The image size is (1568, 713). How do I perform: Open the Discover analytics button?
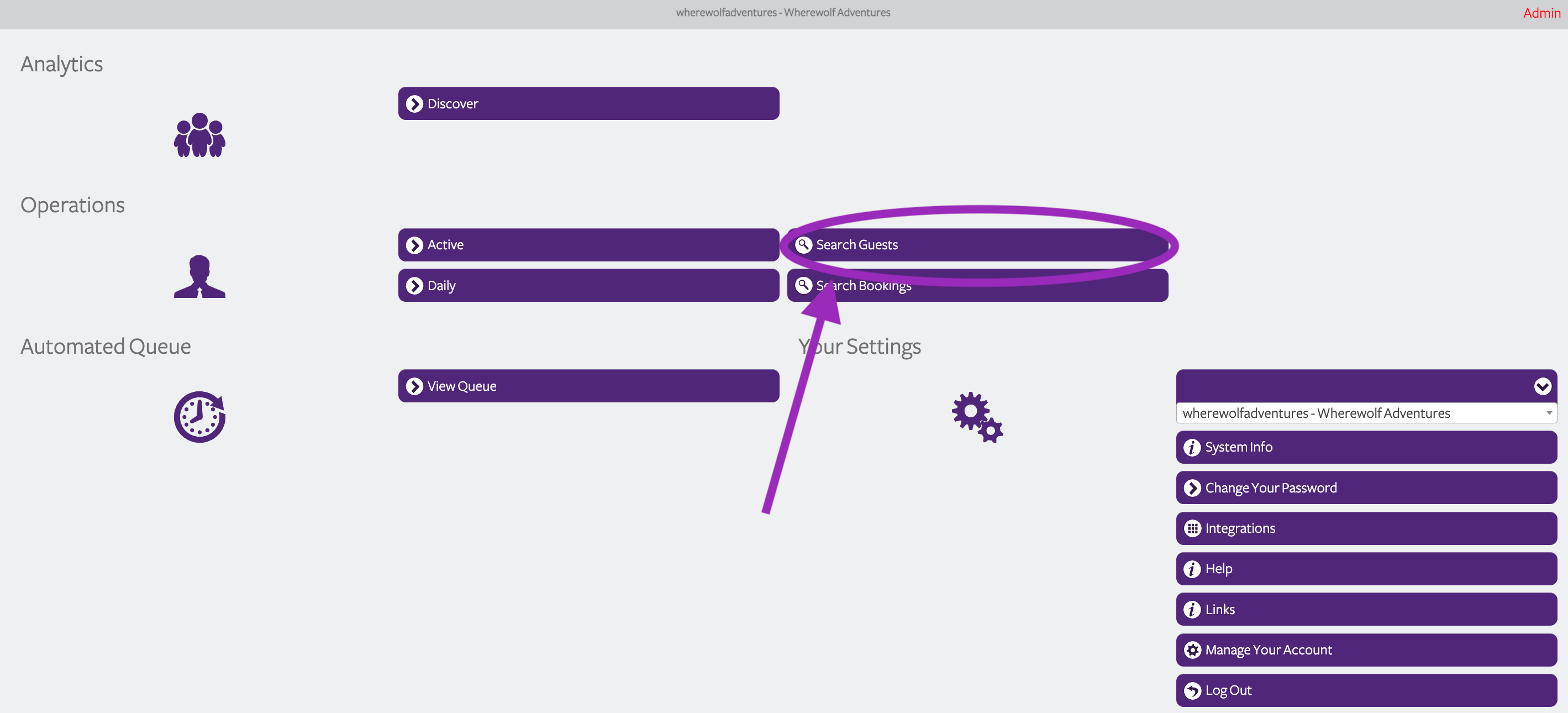pos(588,103)
